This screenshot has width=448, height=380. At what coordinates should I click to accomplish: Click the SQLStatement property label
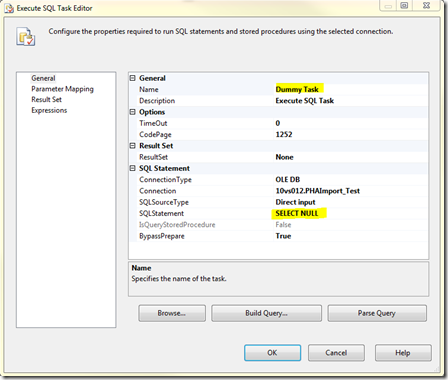(161, 213)
